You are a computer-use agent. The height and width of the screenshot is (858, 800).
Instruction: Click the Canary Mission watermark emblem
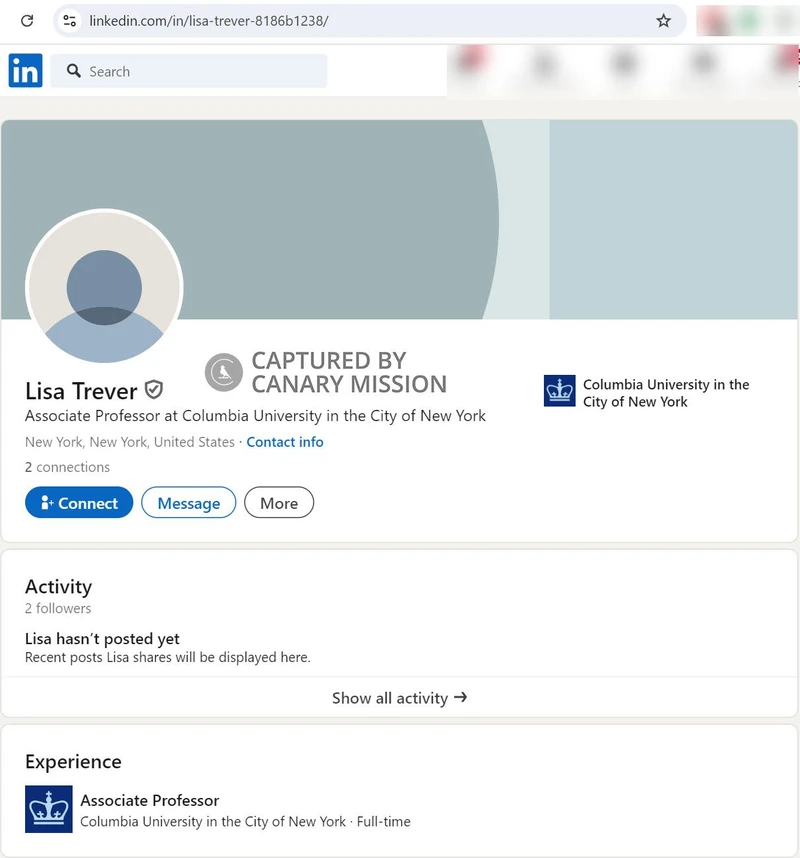click(x=223, y=373)
